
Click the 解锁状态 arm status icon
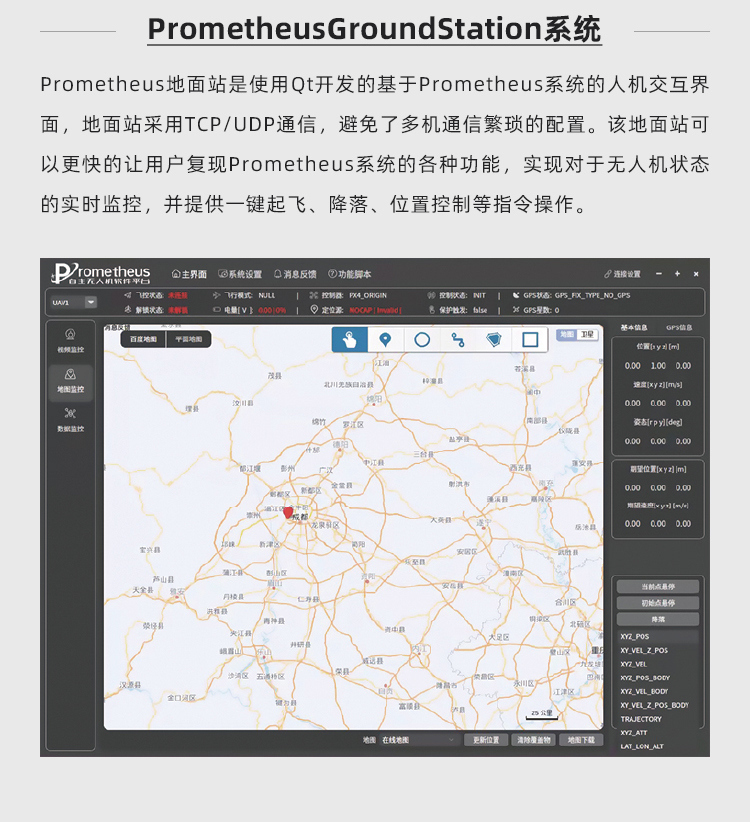coord(127,310)
